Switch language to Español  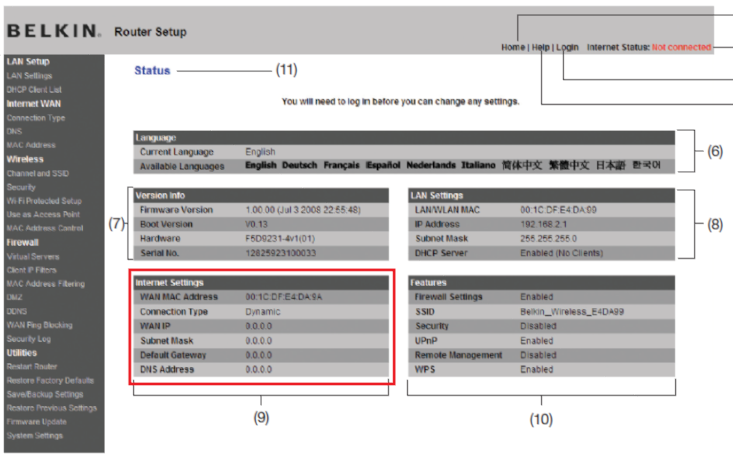click(383, 165)
